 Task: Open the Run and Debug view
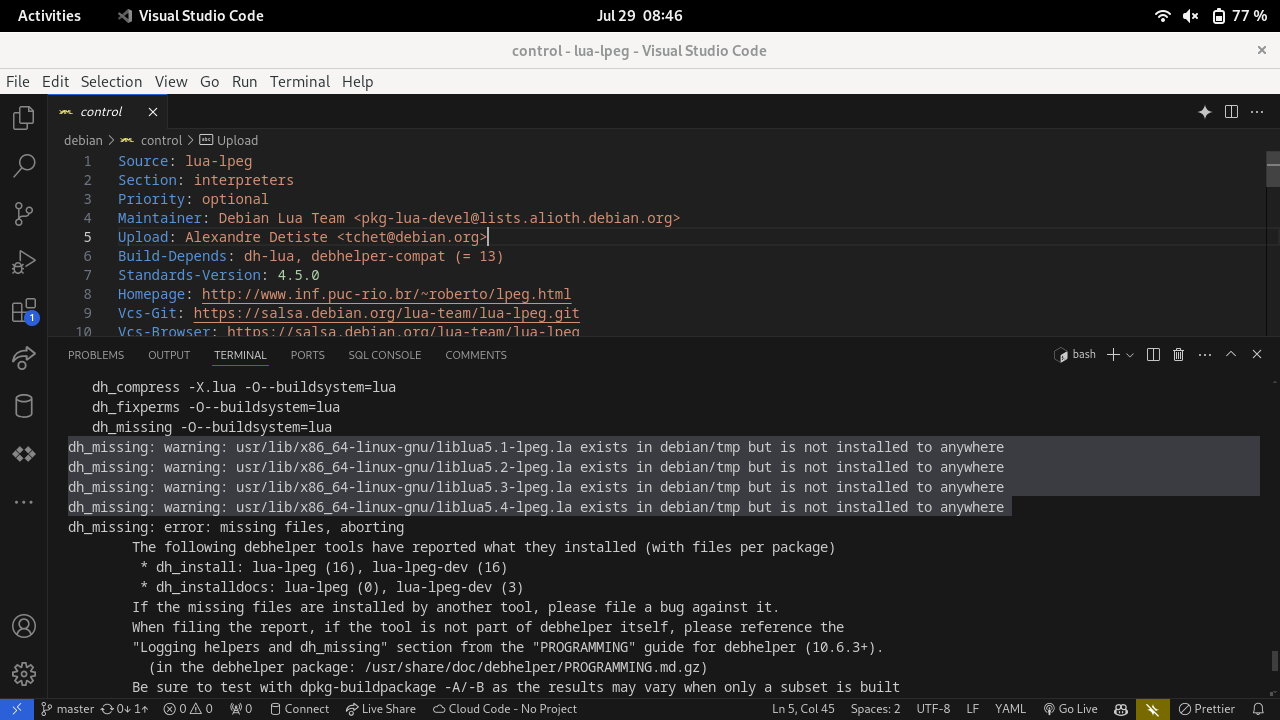click(x=24, y=262)
